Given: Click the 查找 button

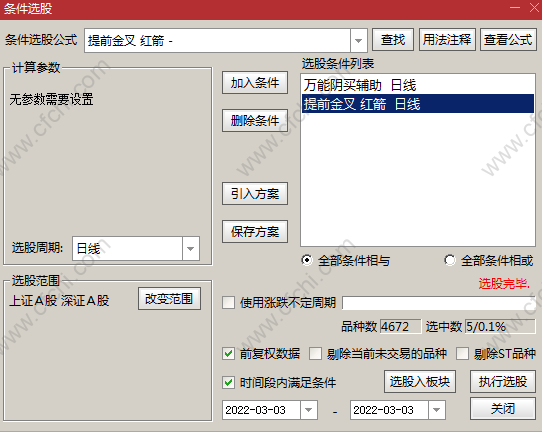Looking at the screenshot, I should [x=393, y=40].
